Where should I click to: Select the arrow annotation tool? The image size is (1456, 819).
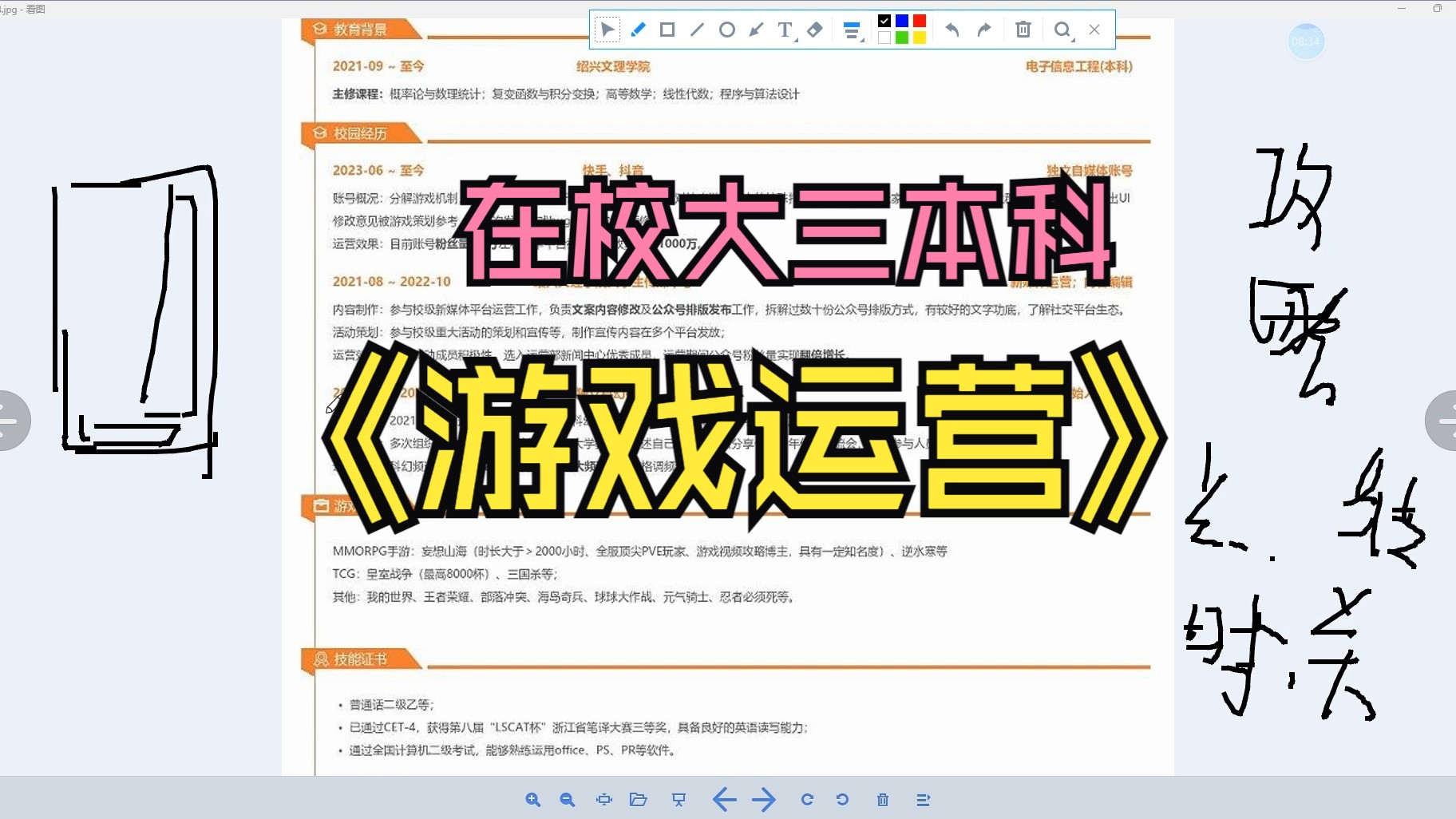pyautogui.click(x=756, y=30)
